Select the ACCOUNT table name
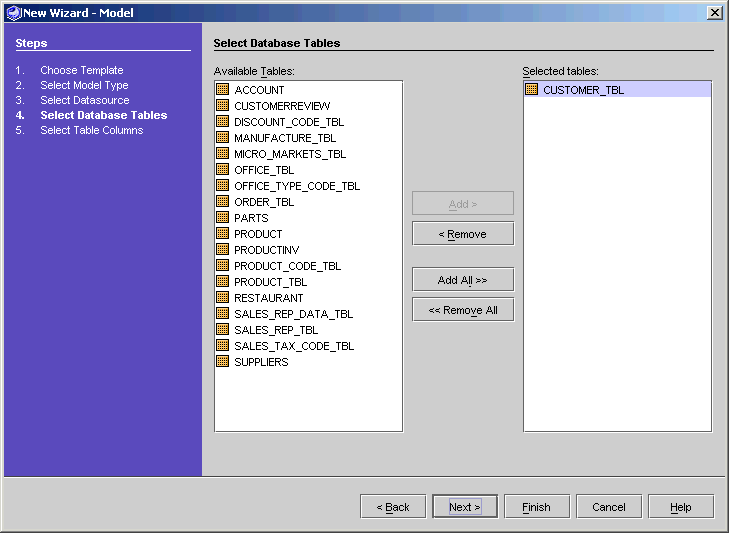The width and height of the screenshot is (729, 533). click(259, 90)
